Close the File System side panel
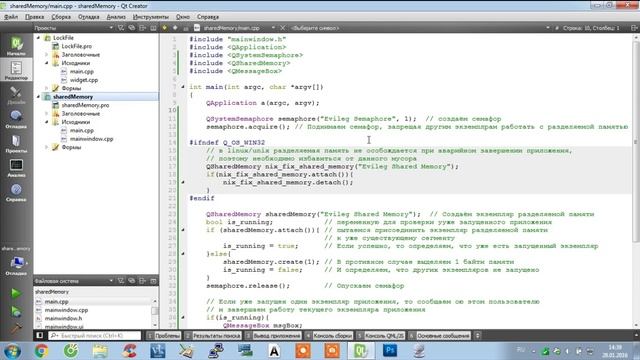 point(153,281)
